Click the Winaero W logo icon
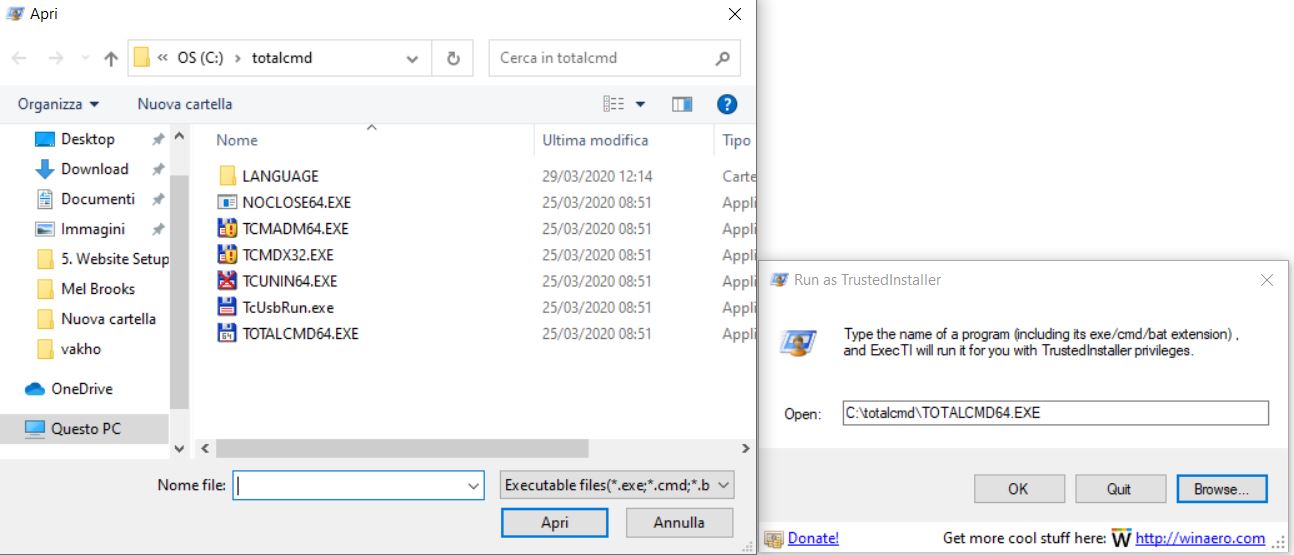This screenshot has height=555, width=1294. click(x=1121, y=538)
